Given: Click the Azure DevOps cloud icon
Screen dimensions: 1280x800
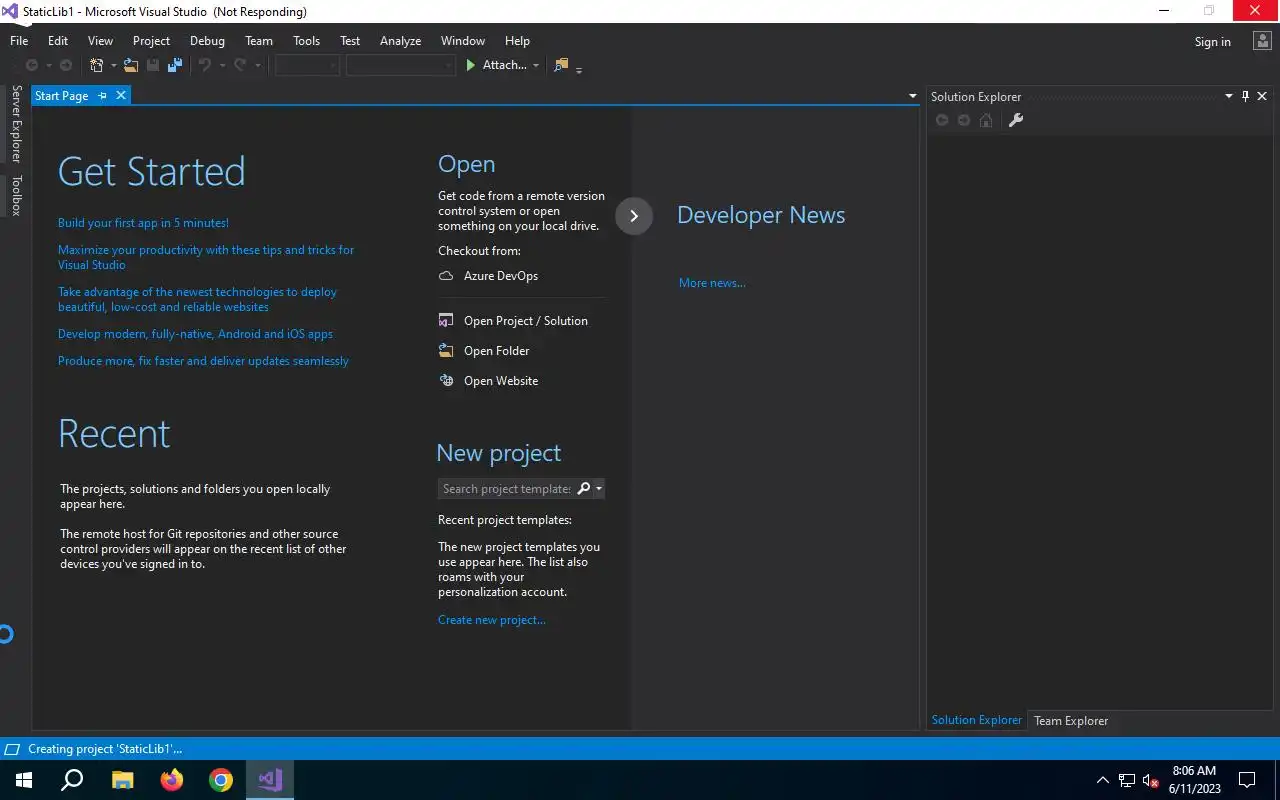Looking at the screenshot, I should click(x=446, y=276).
